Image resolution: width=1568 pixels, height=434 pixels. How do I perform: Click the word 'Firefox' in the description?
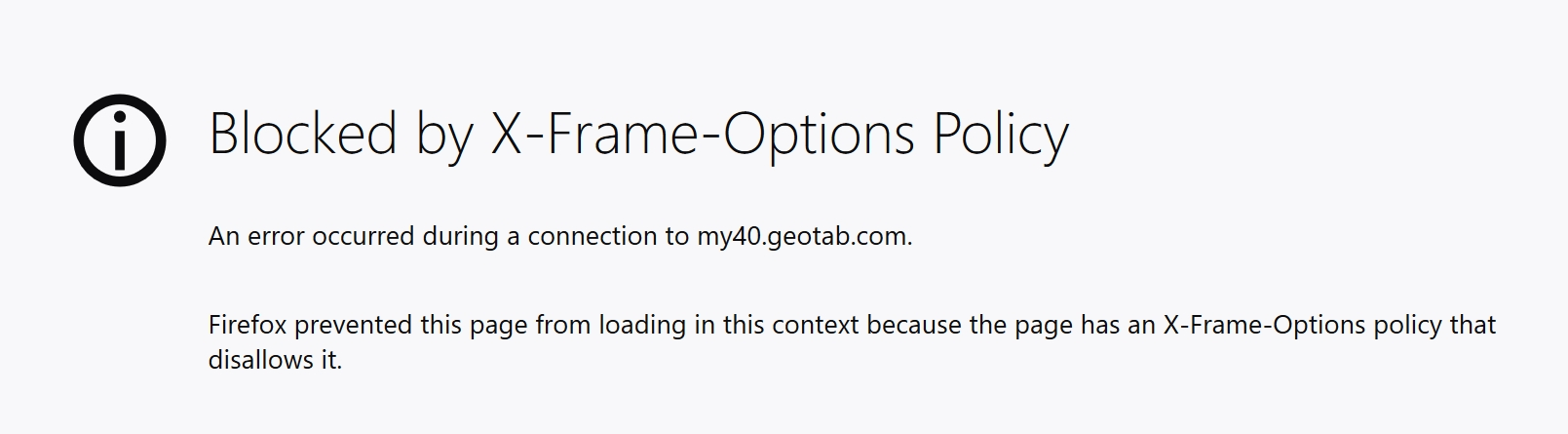click(x=248, y=325)
